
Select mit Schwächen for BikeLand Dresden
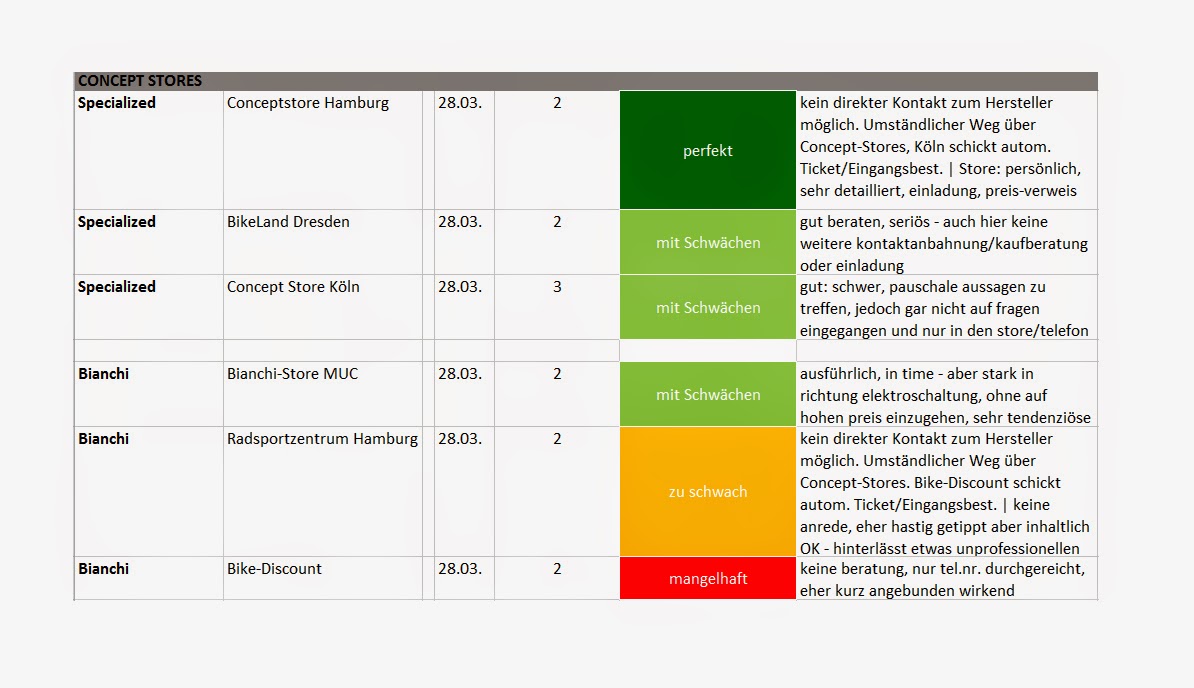[707, 242]
